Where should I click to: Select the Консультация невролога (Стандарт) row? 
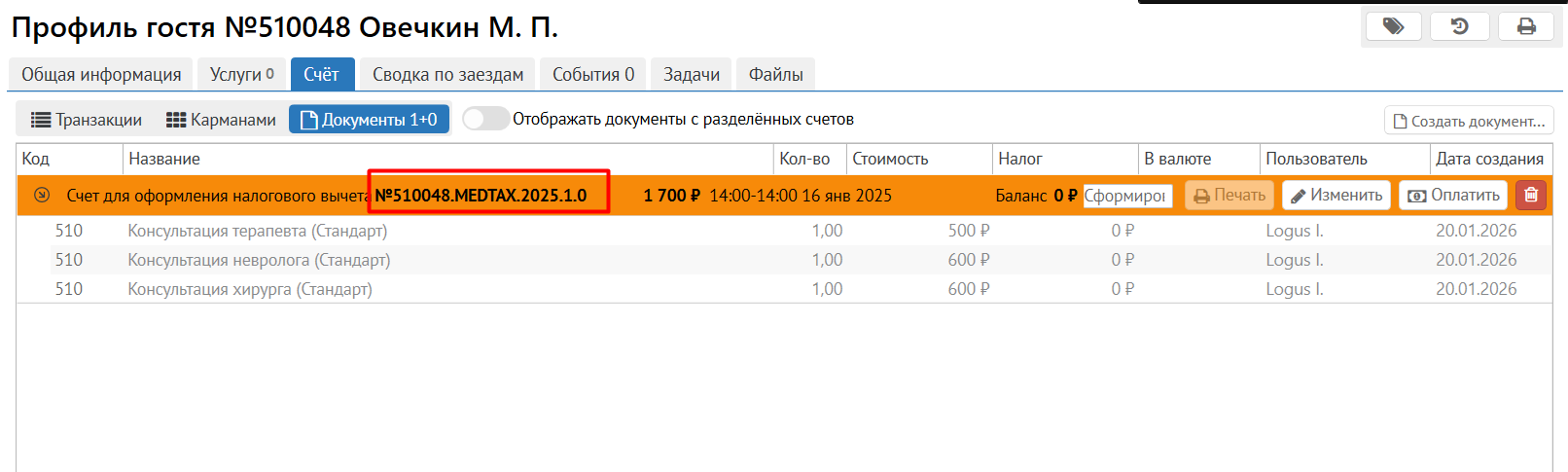784,260
